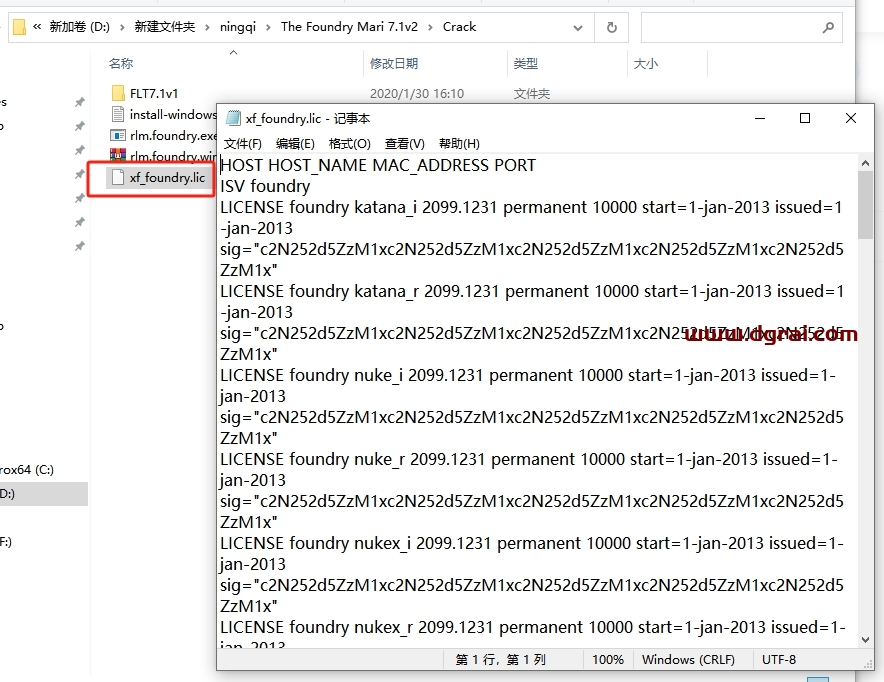Click the search magnifier icon in Explorer

point(828,27)
